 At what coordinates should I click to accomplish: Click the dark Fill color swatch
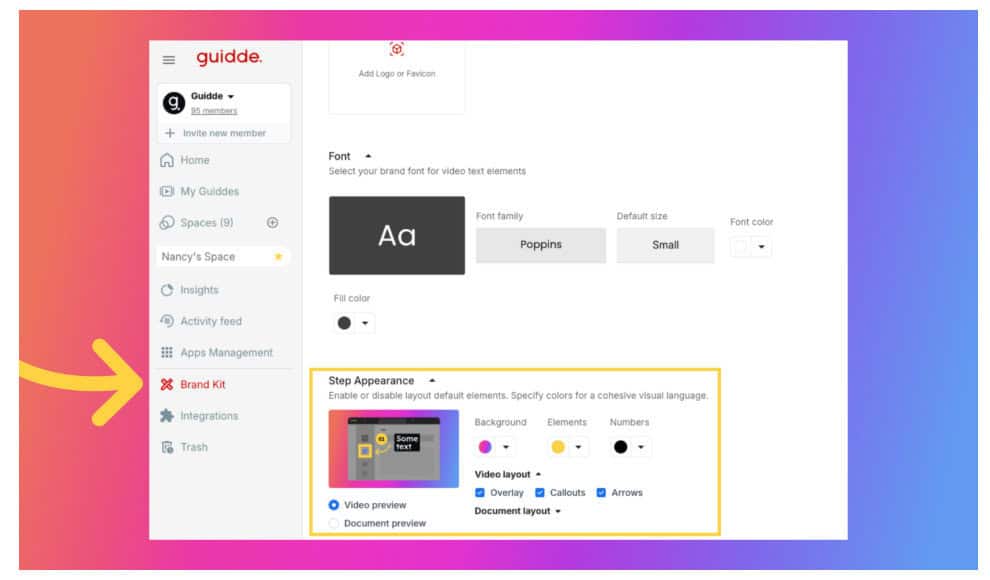[x=344, y=323]
